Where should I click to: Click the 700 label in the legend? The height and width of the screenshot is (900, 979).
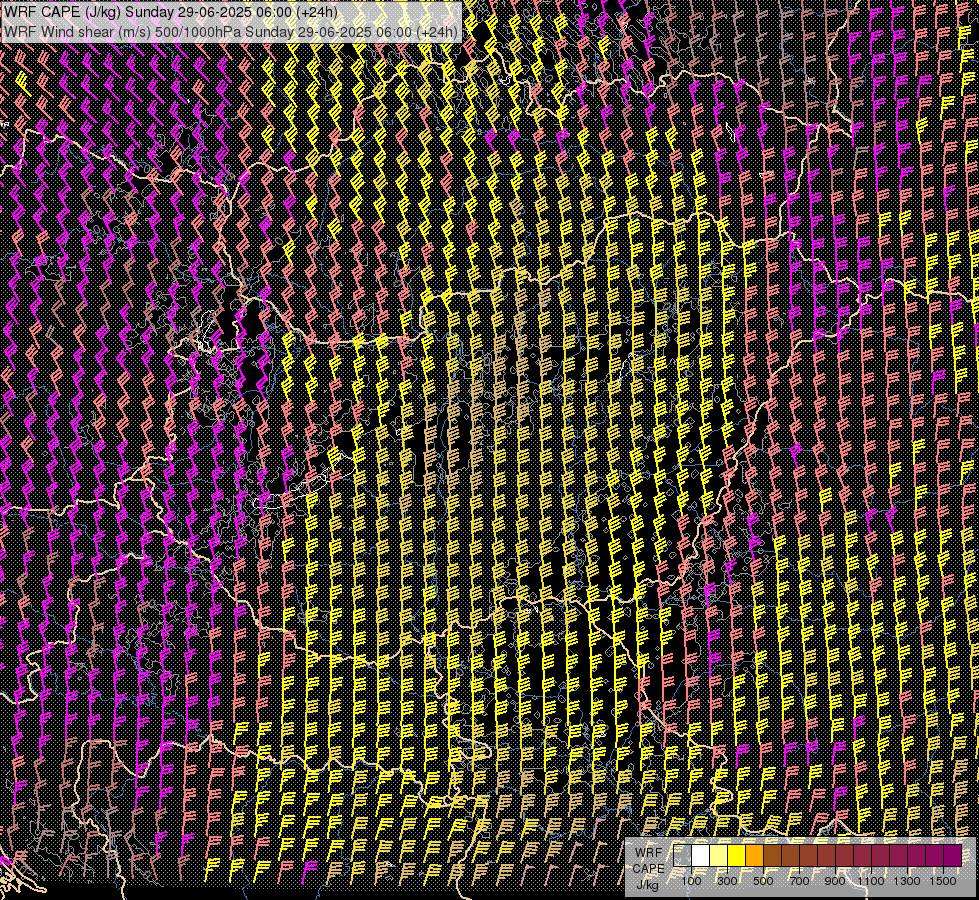pyautogui.click(x=799, y=881)
